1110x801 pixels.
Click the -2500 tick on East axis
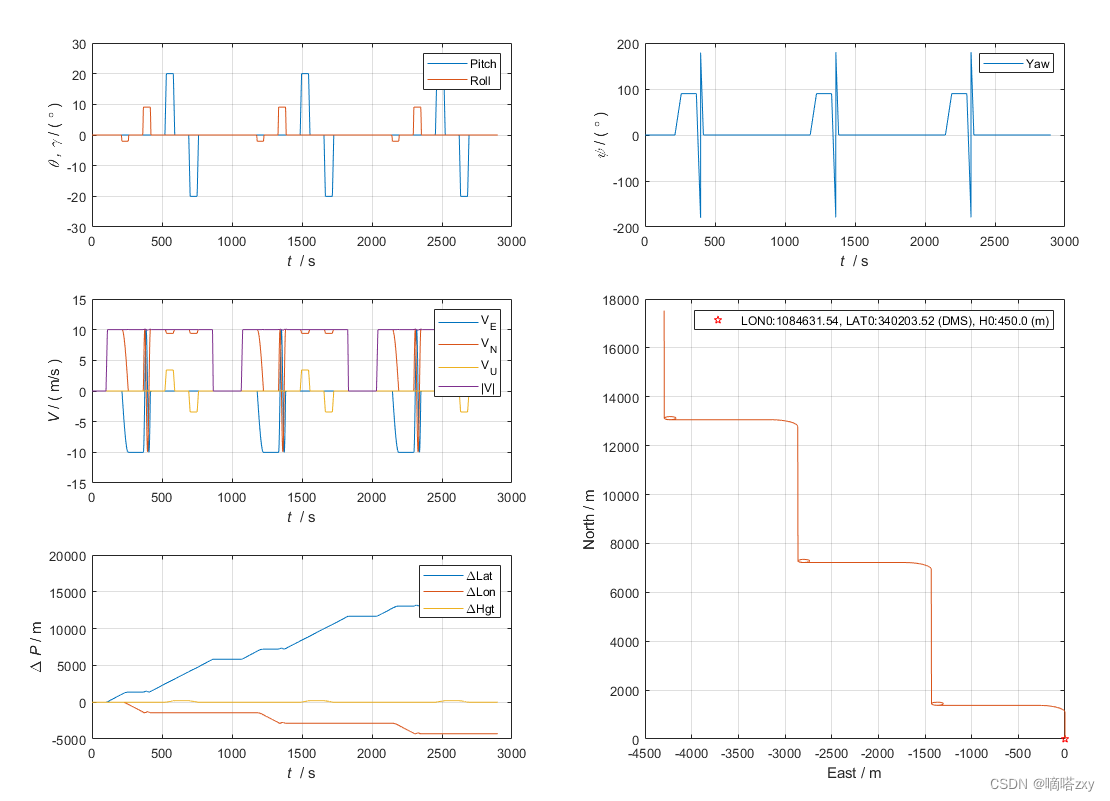[x=831, y=754]
